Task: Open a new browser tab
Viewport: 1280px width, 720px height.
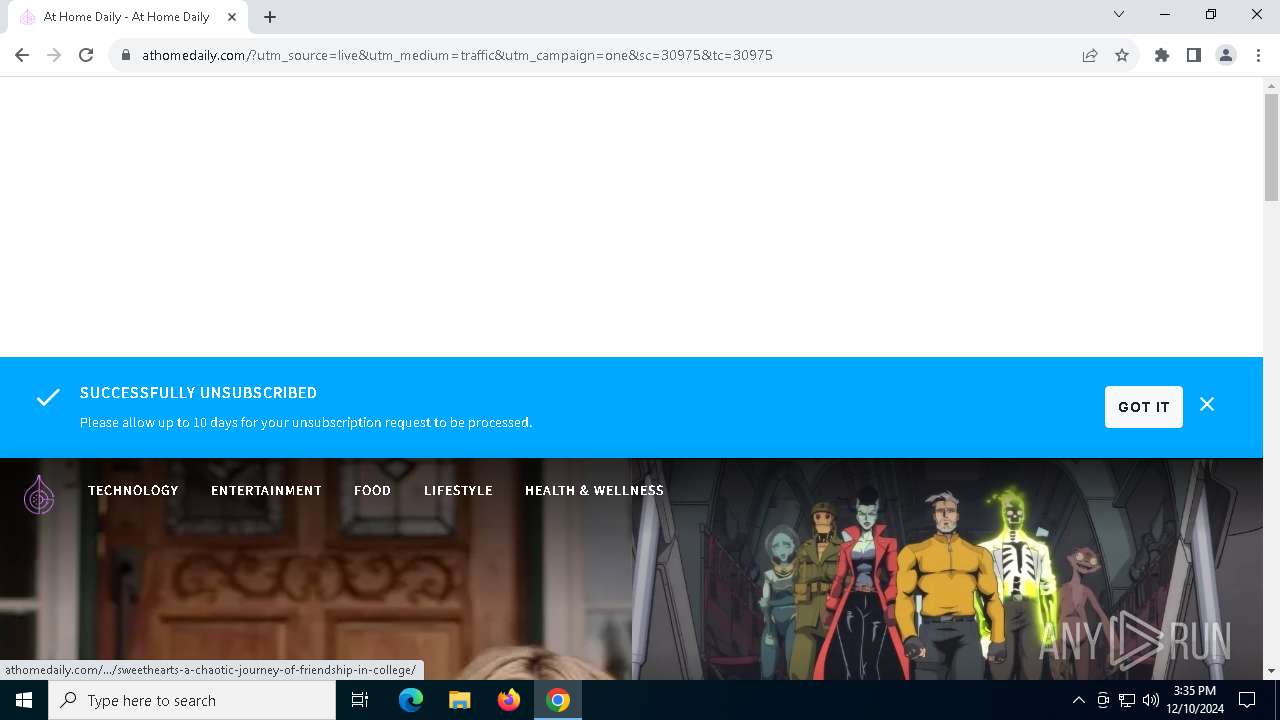Action: pos(270,17)
